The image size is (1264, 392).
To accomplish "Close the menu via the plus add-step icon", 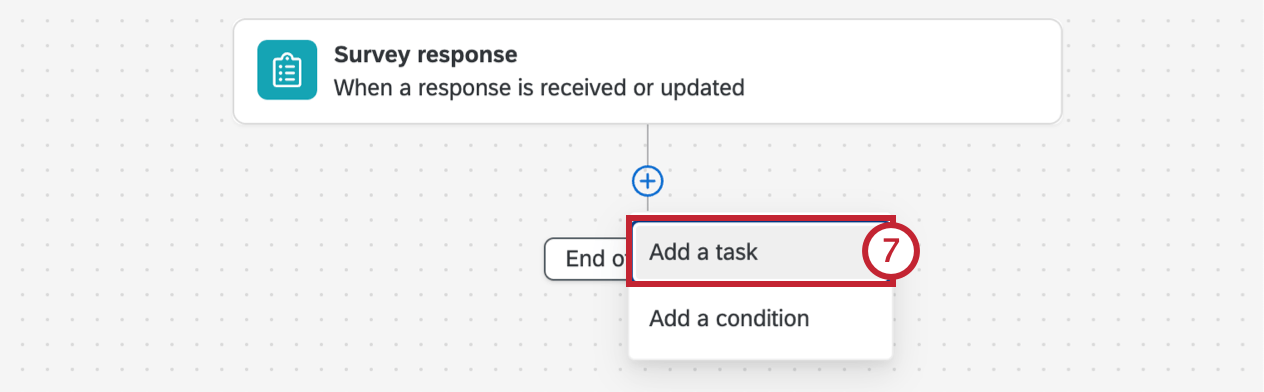I will pos(648,181).
